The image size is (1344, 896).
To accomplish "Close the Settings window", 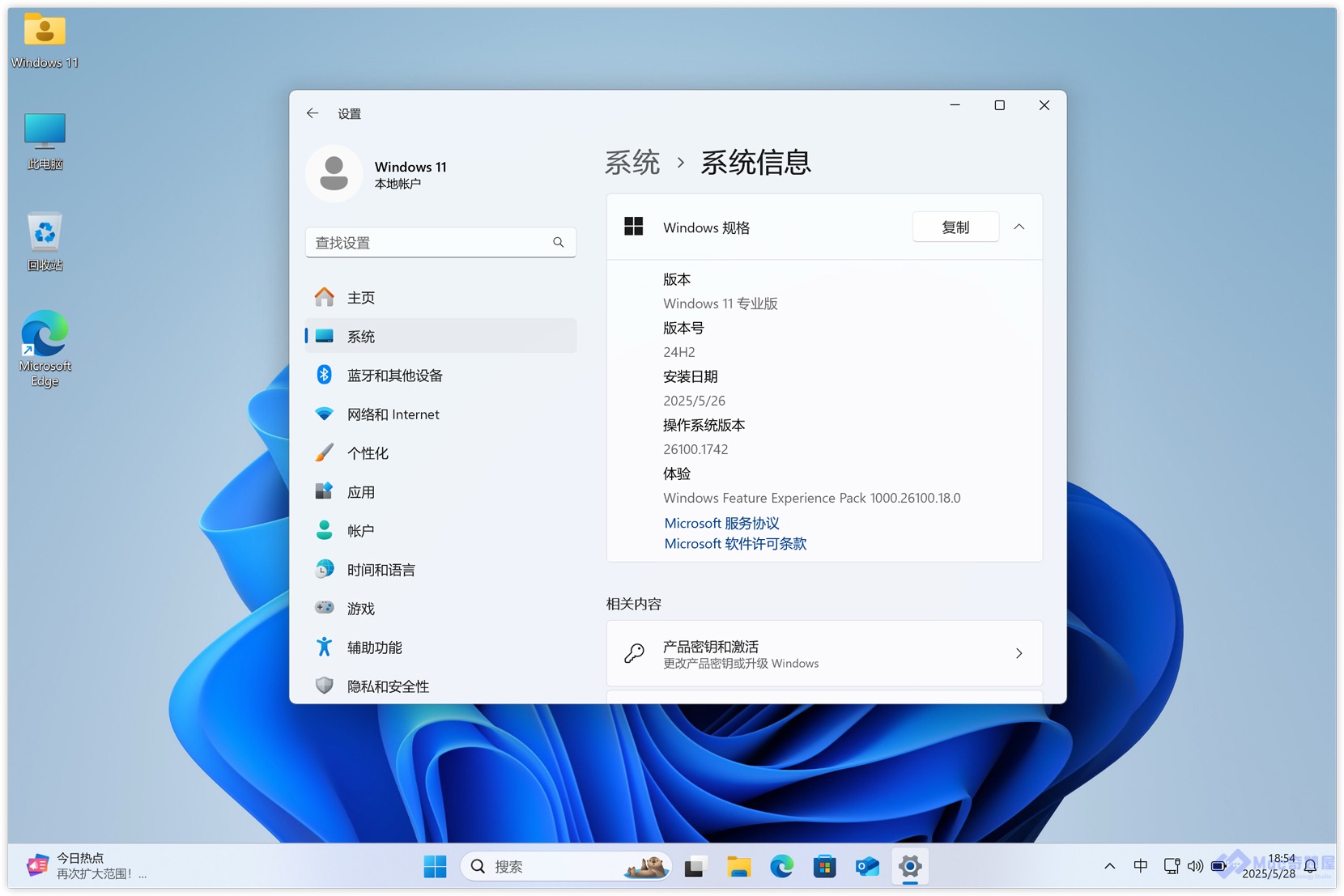I will (1044, 105).
